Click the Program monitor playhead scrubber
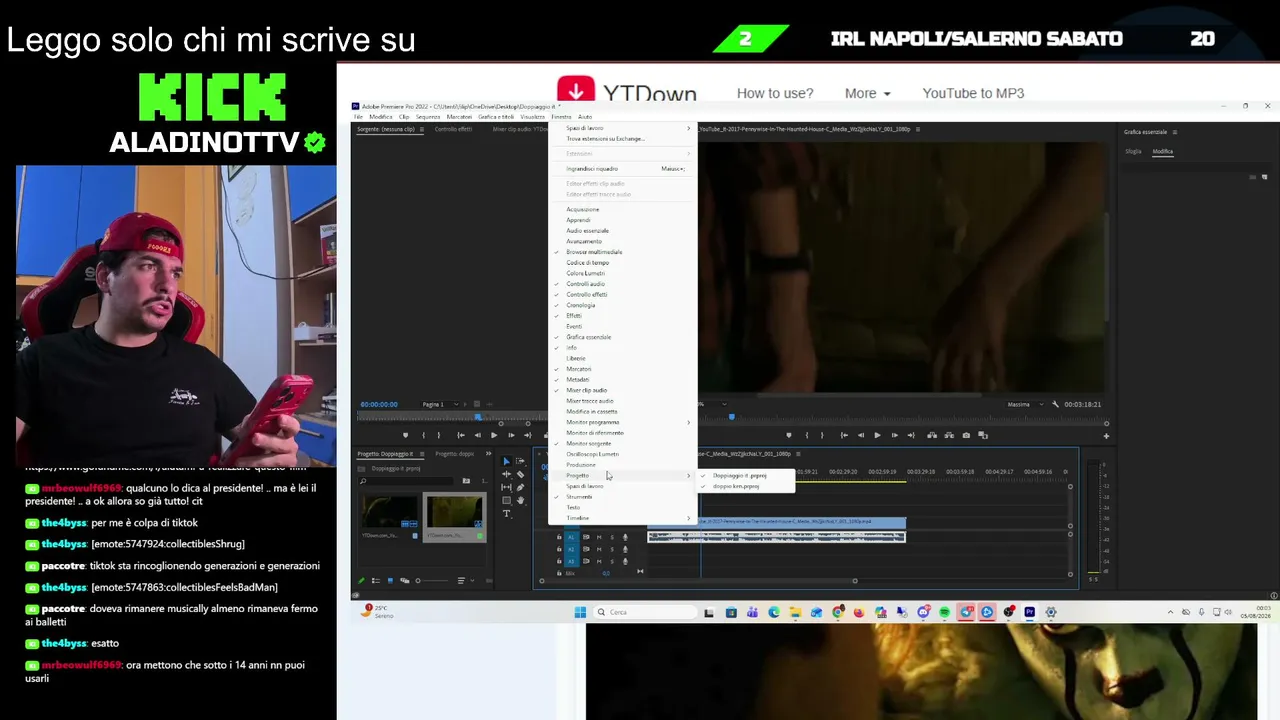 pyautogui.click(x=732, y=417)
